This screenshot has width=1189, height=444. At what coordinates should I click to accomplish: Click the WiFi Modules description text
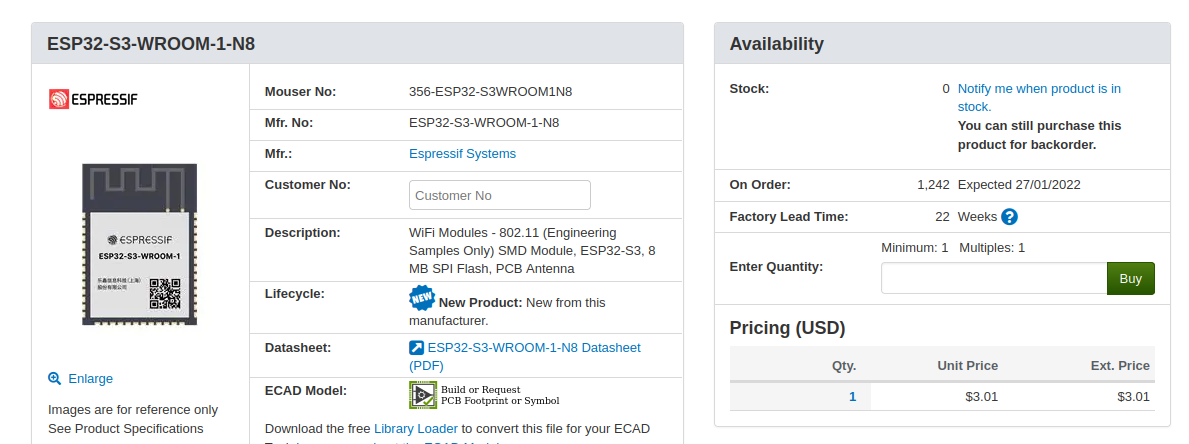(532, 250)
